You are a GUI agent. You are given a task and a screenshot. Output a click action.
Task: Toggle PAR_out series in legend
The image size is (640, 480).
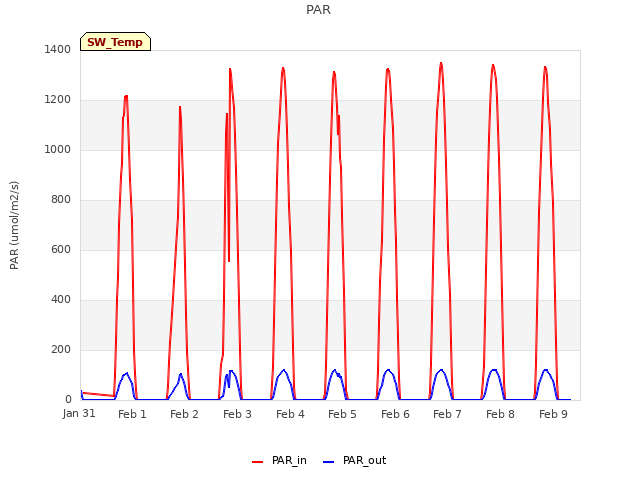click(x=354, y=461)
